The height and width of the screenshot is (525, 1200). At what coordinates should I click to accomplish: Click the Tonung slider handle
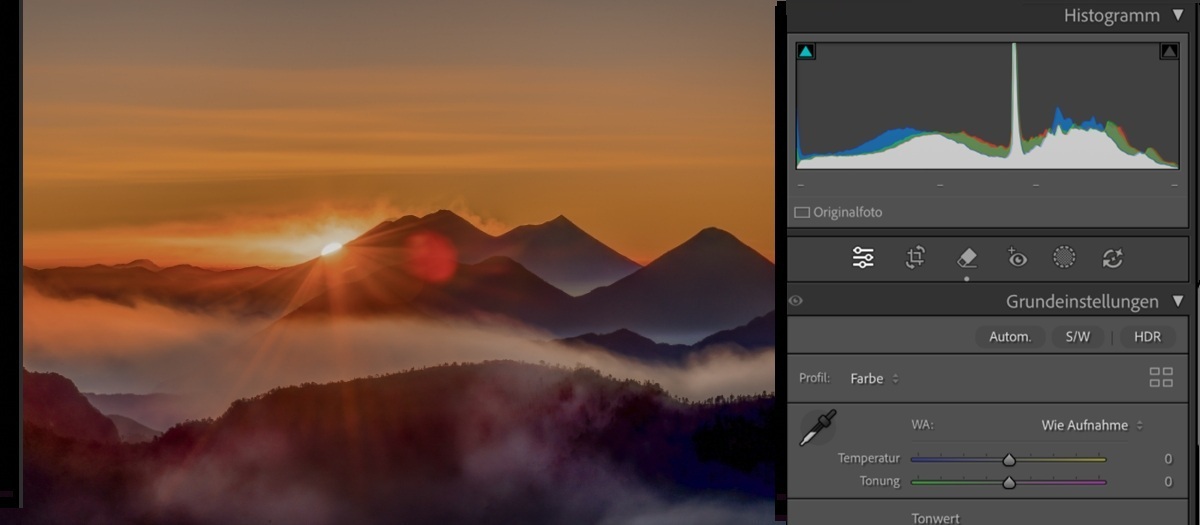click(x=1009, y=482)
